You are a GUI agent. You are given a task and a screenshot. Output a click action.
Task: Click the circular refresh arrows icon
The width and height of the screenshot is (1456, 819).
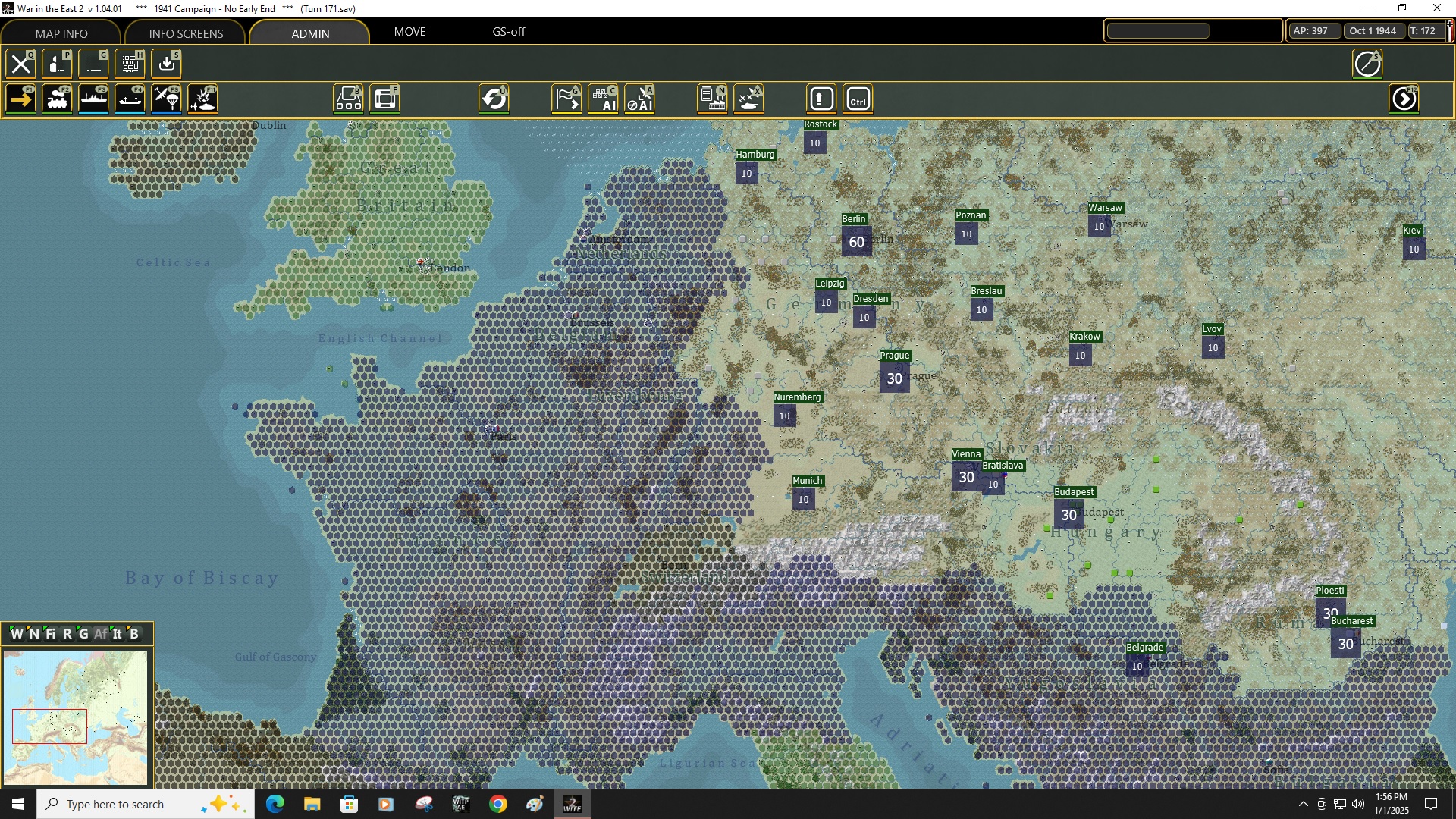pyautogui.click(x=494, y=99)
